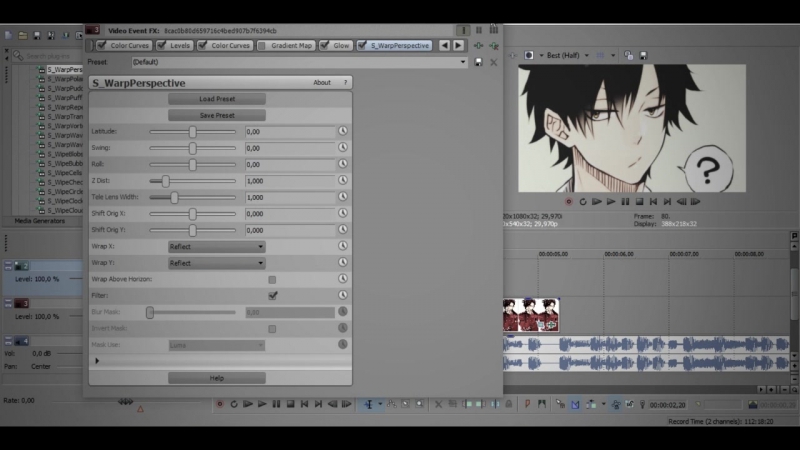Click the Load Preset button
Viewport: 800px width, 450px height.
217,99
